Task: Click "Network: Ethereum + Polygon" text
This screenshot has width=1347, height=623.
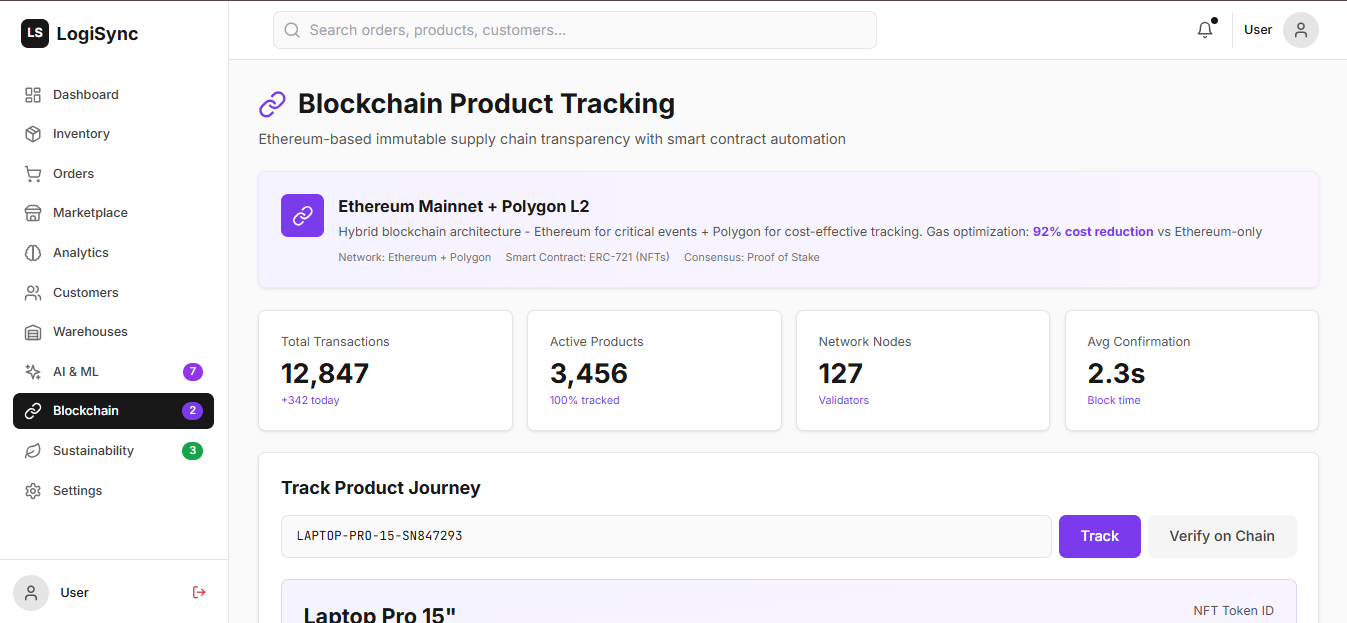Action: (x=415, y=257)
